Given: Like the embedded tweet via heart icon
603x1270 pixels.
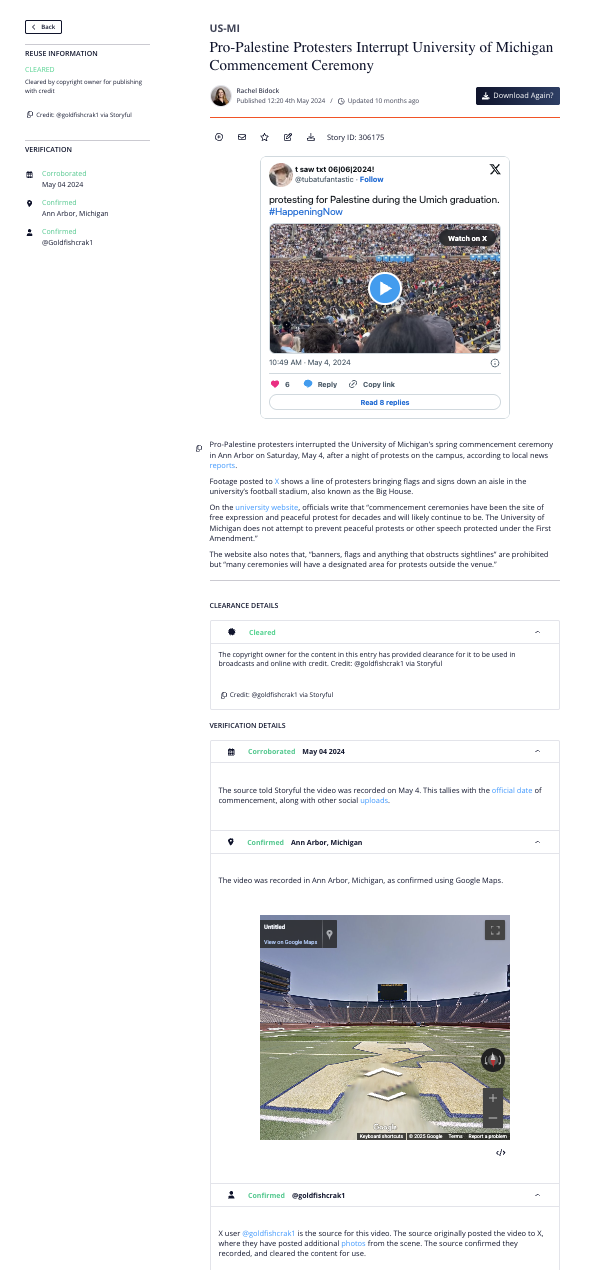Looking at the screenshot, I should pyautogui.click(x=275, y=384).
